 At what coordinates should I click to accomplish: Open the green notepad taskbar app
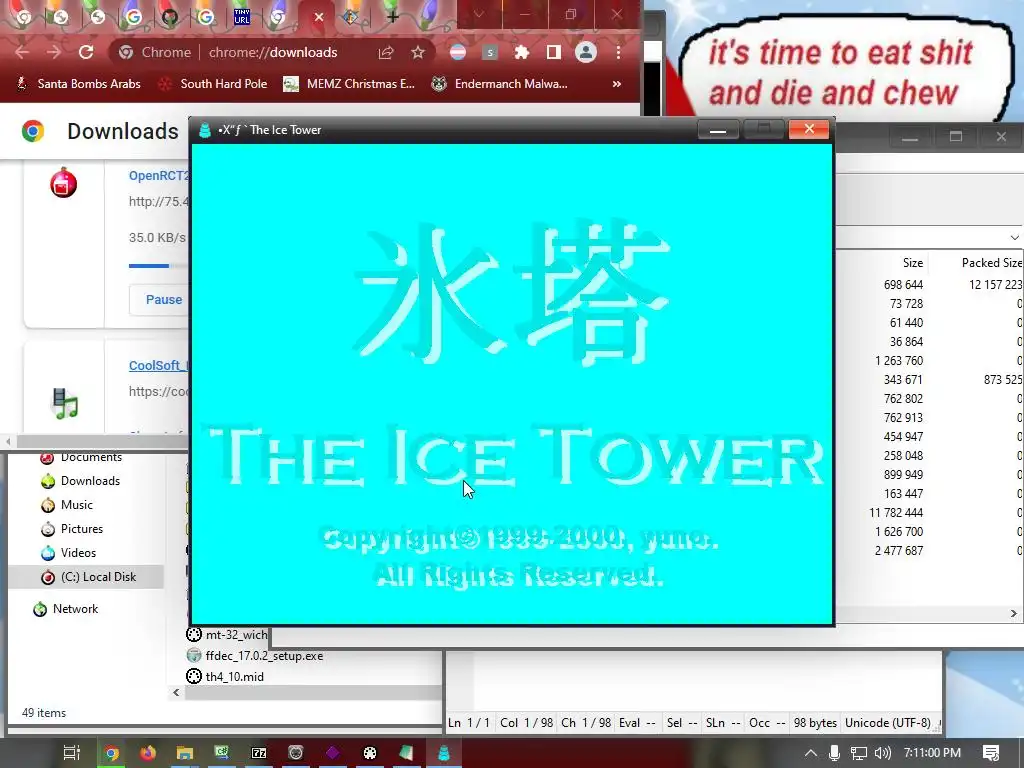click(406, 754)
